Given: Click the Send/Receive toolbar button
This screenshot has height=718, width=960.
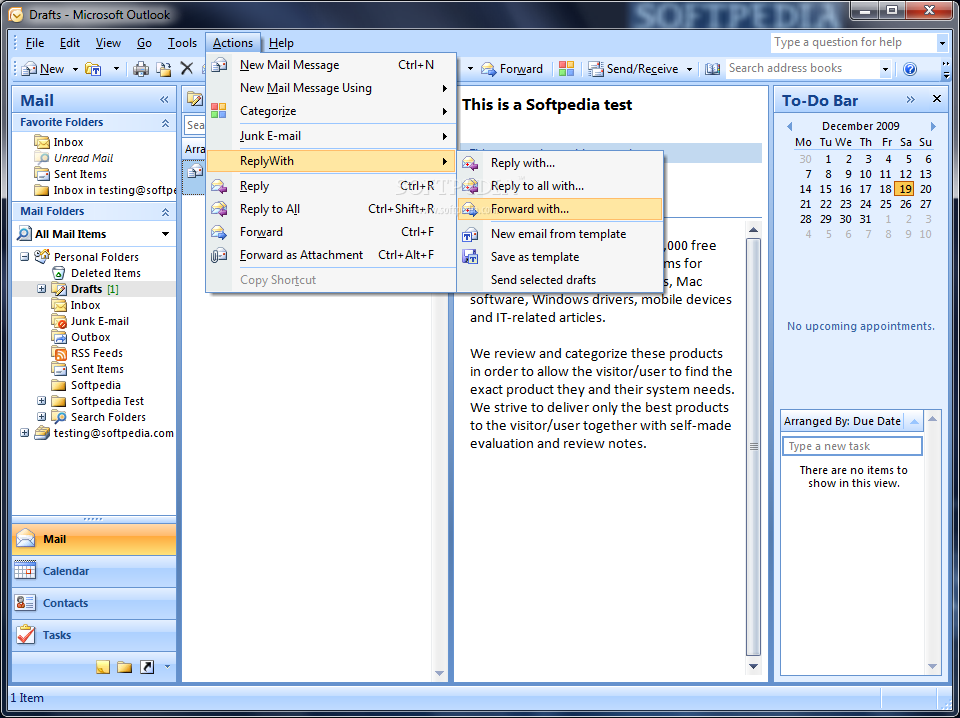Looking at the screenshot, I should point(634,69).
